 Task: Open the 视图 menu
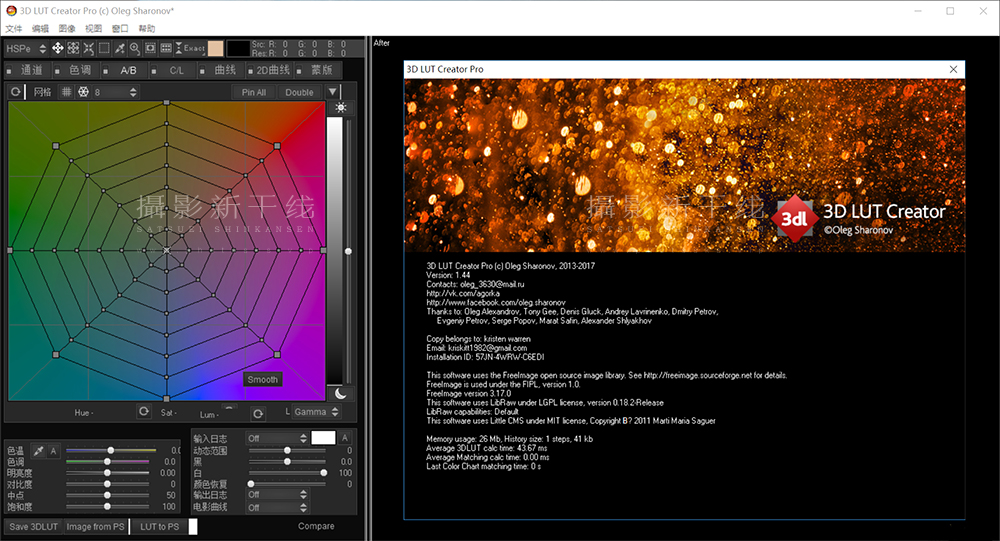tap(94, 28)
